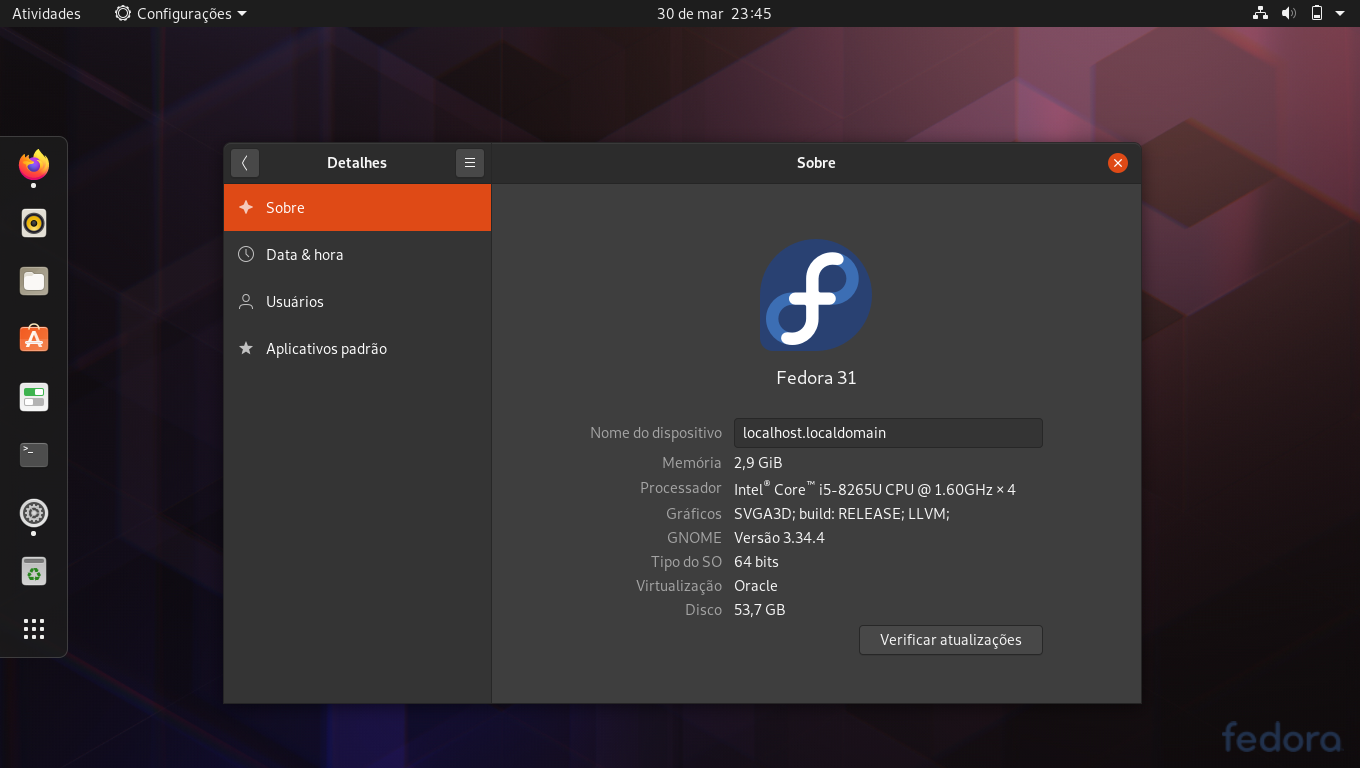This screenshot has width=1360, height=768.
Task: Click the Fedora 31 version text
Action: coord(816,378)
